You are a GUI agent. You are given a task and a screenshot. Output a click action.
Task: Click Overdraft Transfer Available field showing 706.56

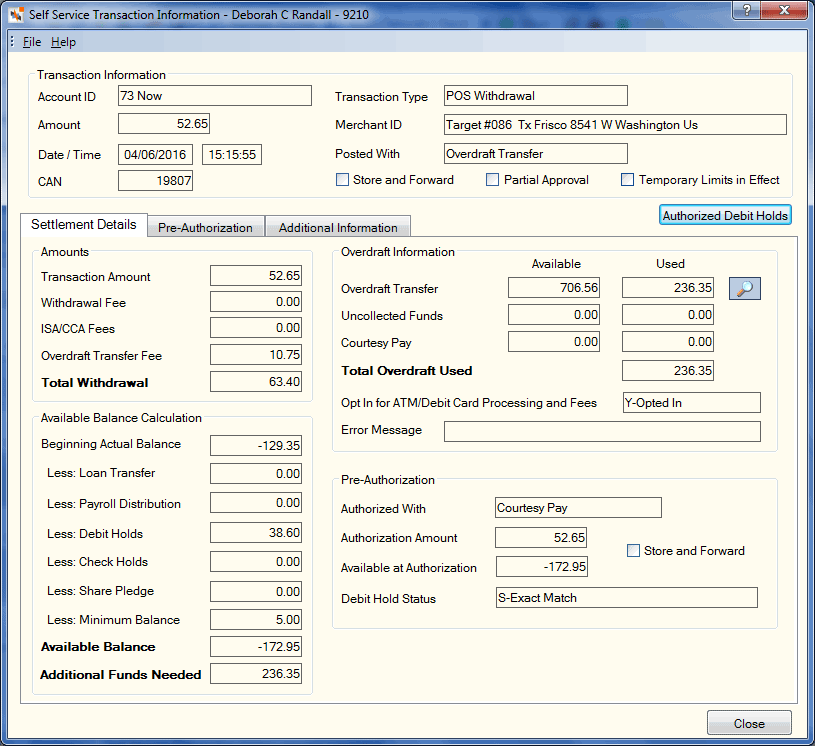coord(554,287)
